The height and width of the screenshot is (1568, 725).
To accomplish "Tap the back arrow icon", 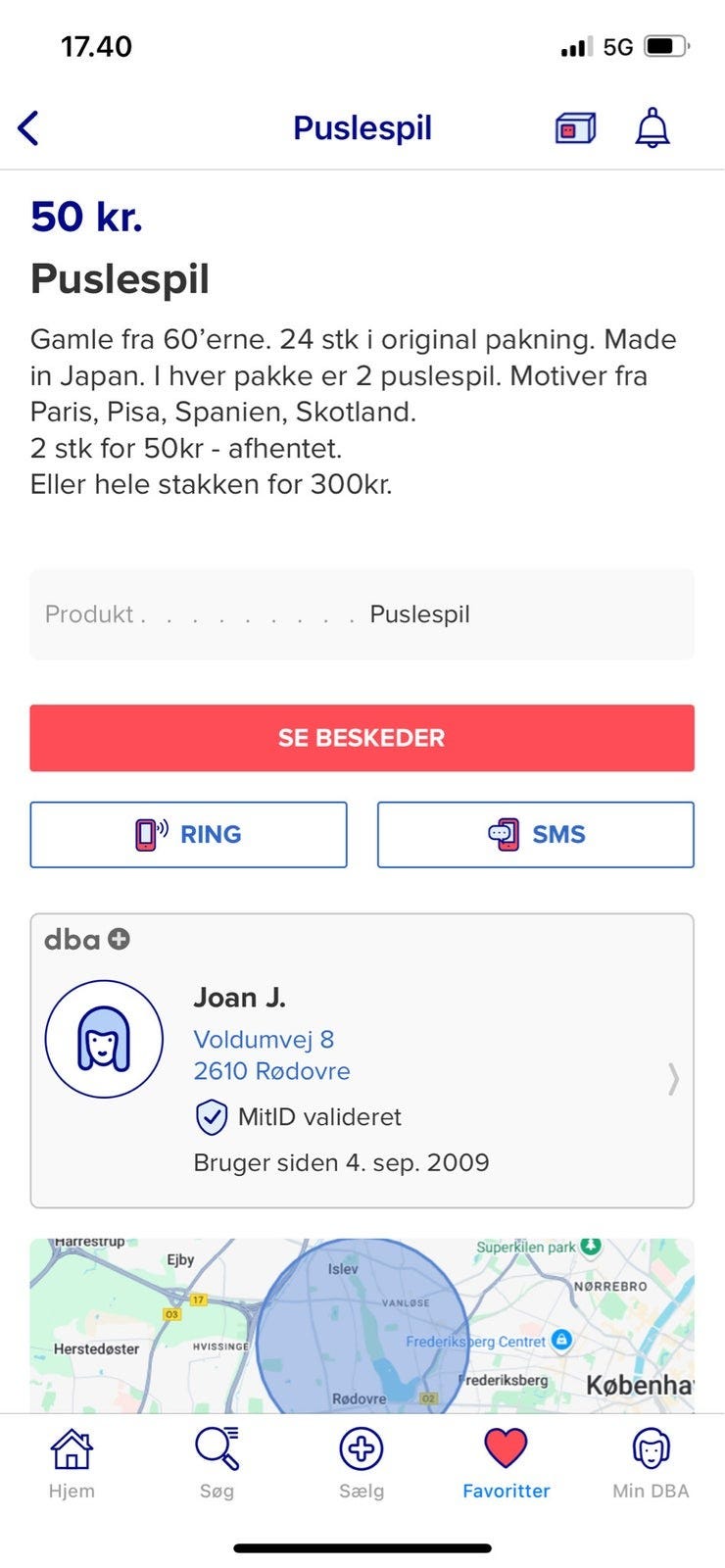I will [29, 128].
